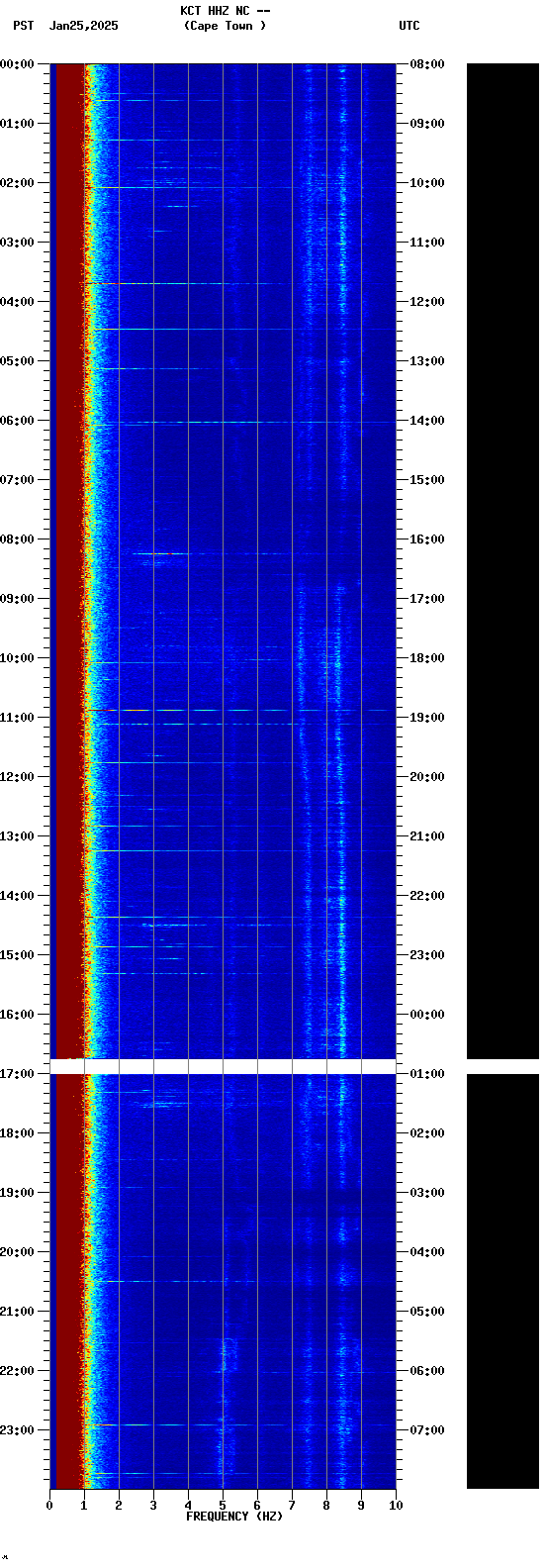
Task: Click the PST '20:00' time label
Action: (17, 1252)
